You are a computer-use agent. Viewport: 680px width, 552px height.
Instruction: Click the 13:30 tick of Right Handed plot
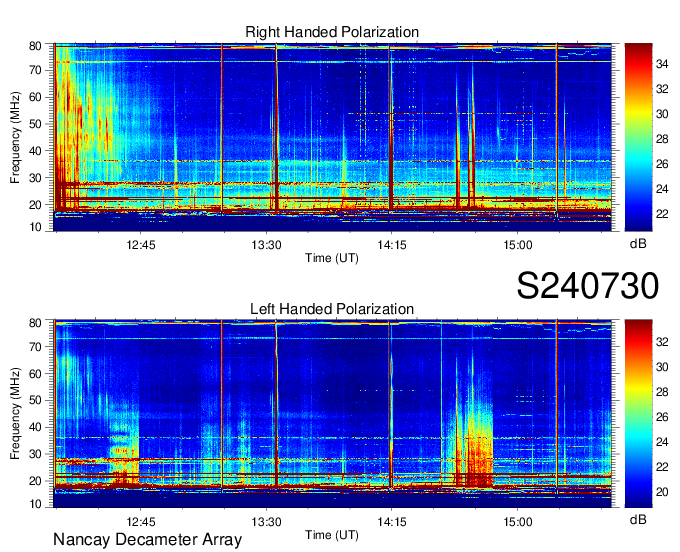coord(266,245)
